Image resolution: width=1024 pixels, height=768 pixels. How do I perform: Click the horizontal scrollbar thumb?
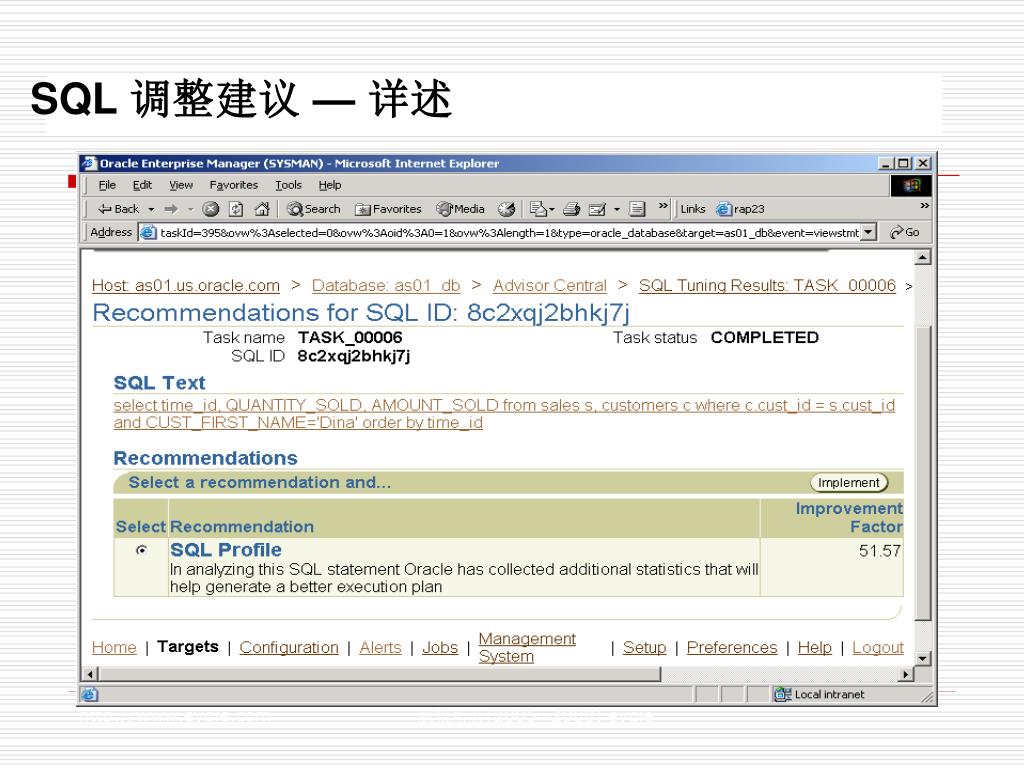(x=380, y=674)
